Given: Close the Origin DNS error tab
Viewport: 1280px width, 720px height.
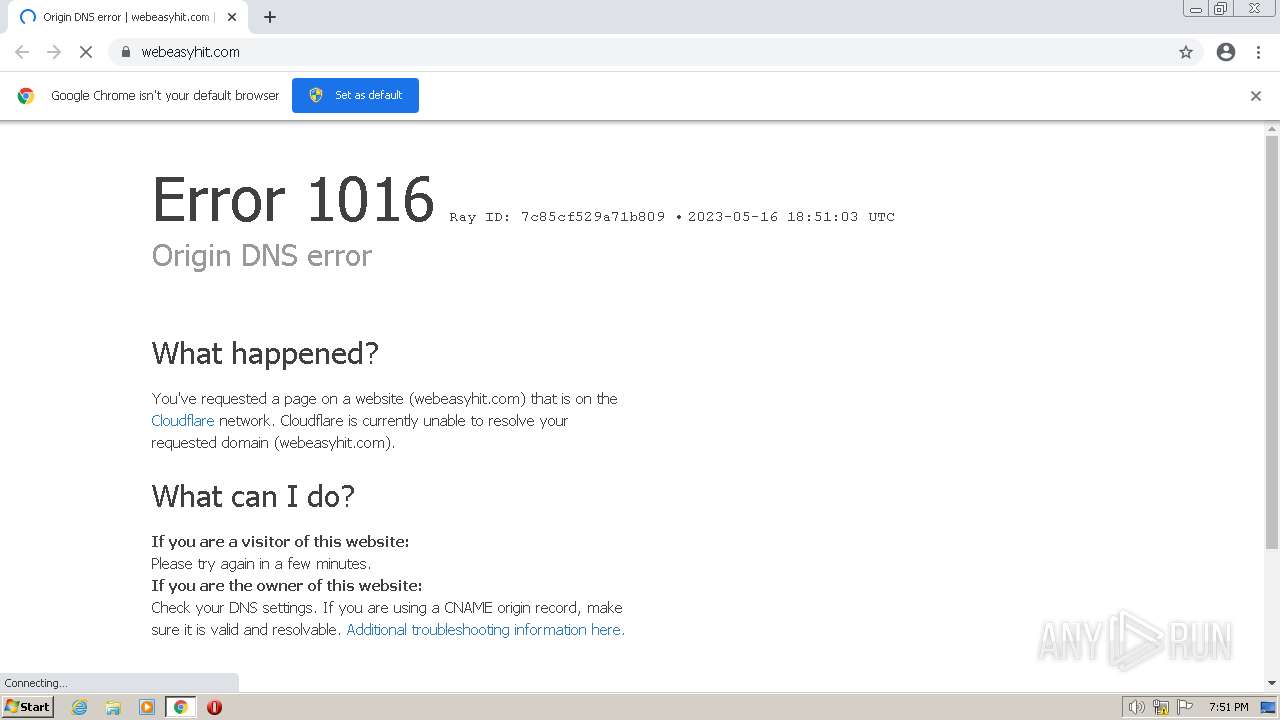Looking at the screenshot, I should [232, 17].
